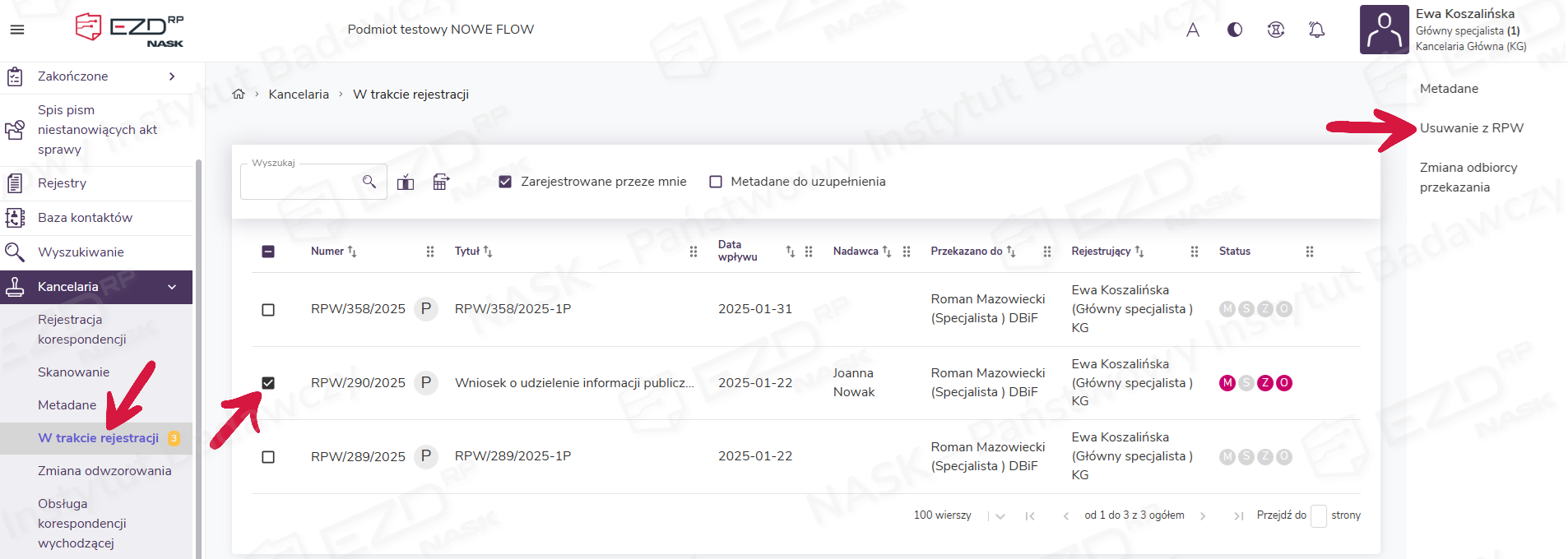Click the home breadcrumb icon

pyautogui.click(x=239, y=95)
